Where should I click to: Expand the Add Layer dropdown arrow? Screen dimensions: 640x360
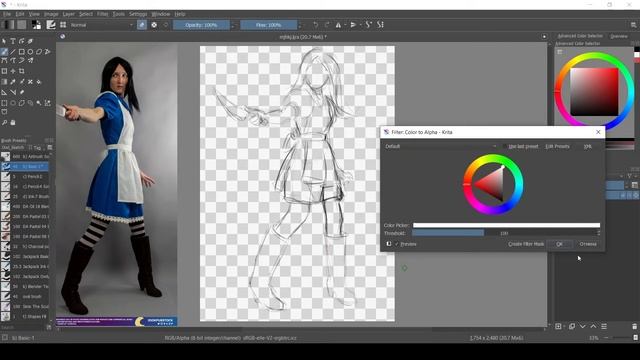point(564,327)
